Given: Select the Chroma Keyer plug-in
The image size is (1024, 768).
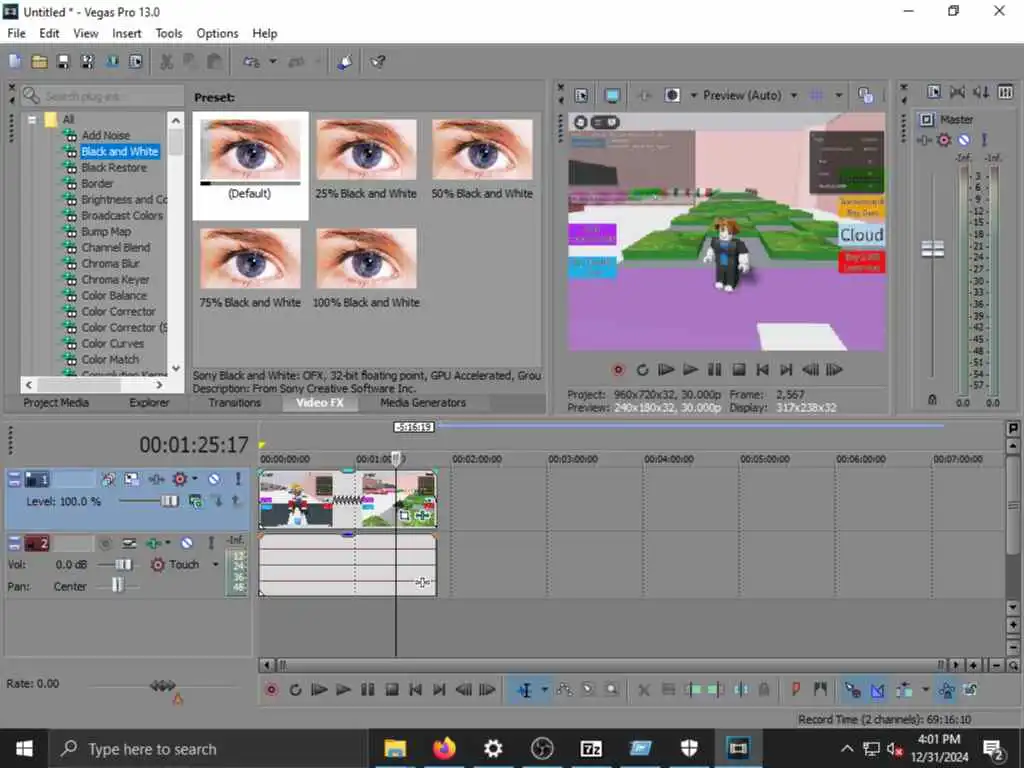Looking at the screenshot, I should [115, 280].
